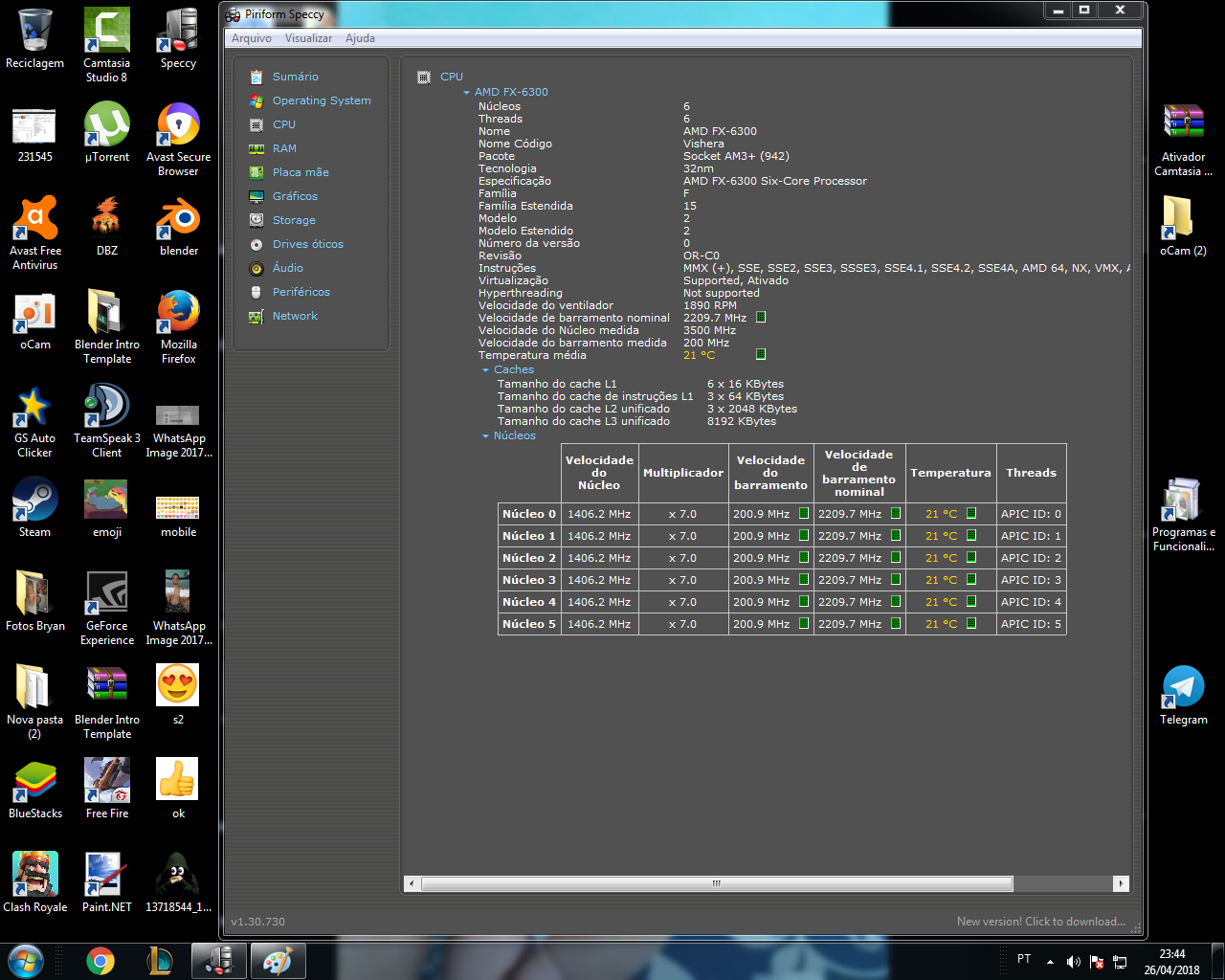Click horizontal scrollbar right arrow
The height and width of the screenshot is (980, 1225).
click(x=1121, y=883)
